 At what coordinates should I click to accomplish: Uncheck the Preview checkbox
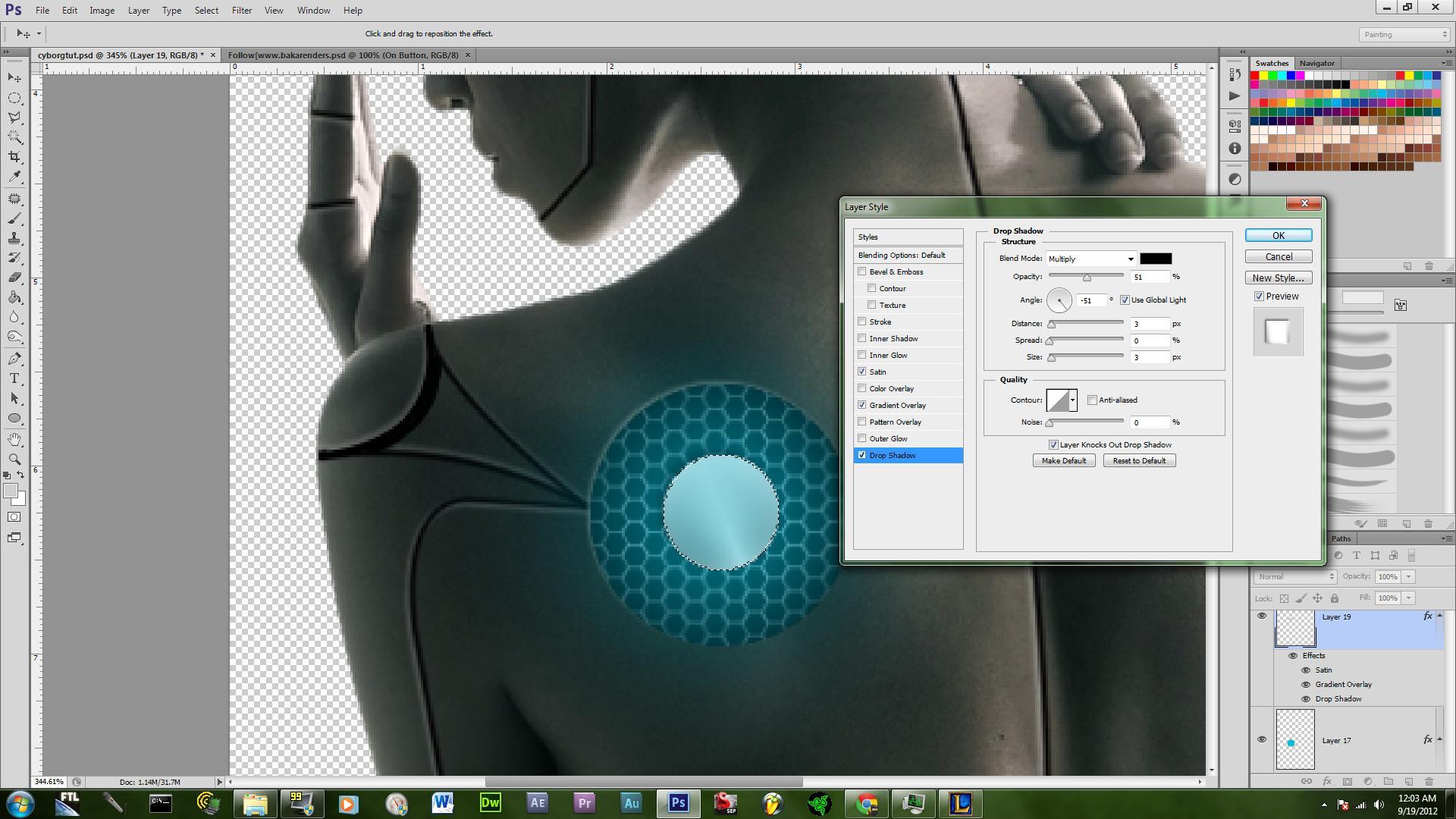click(1259, 296)
